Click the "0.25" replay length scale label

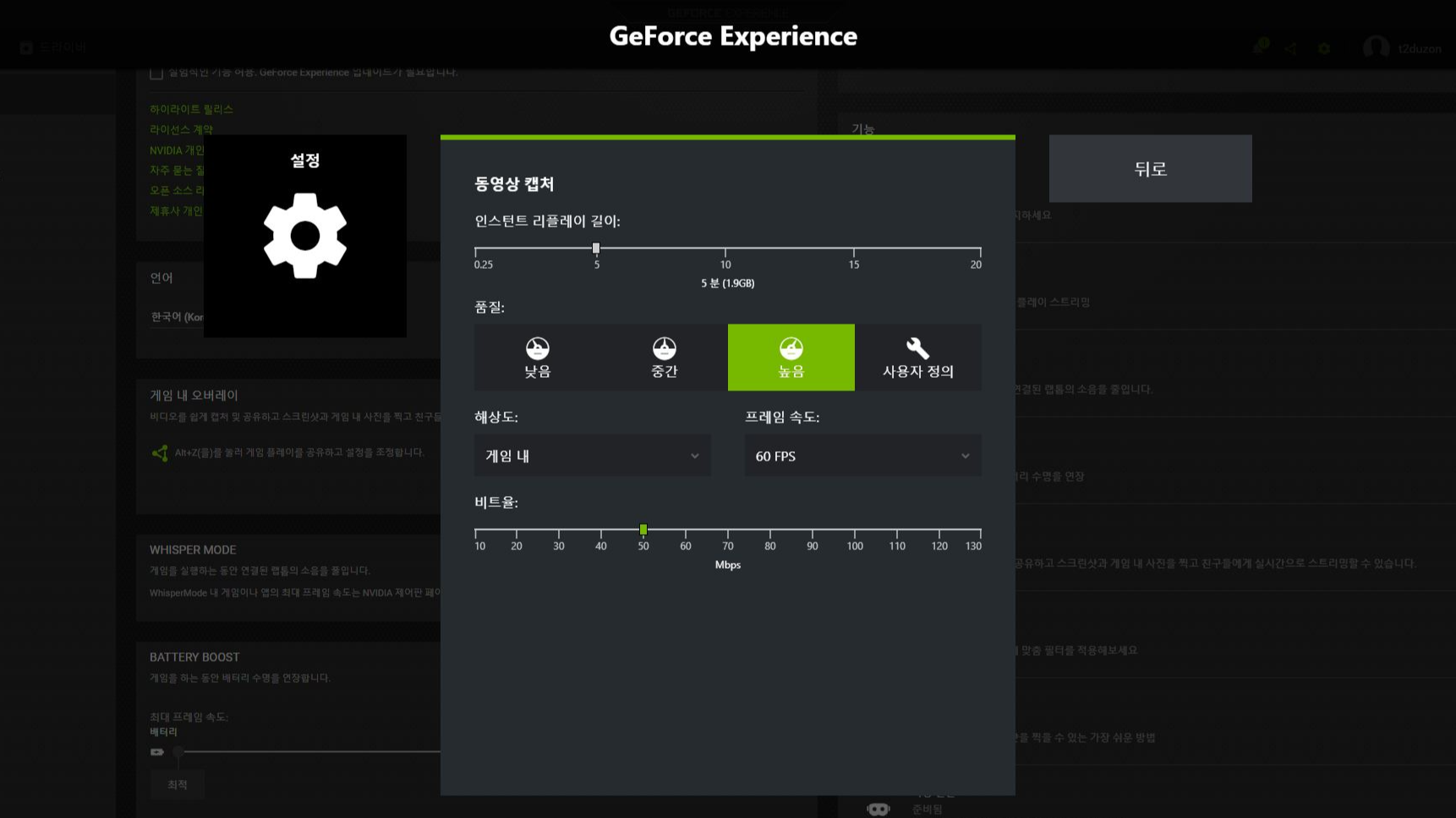coord(484,264)
